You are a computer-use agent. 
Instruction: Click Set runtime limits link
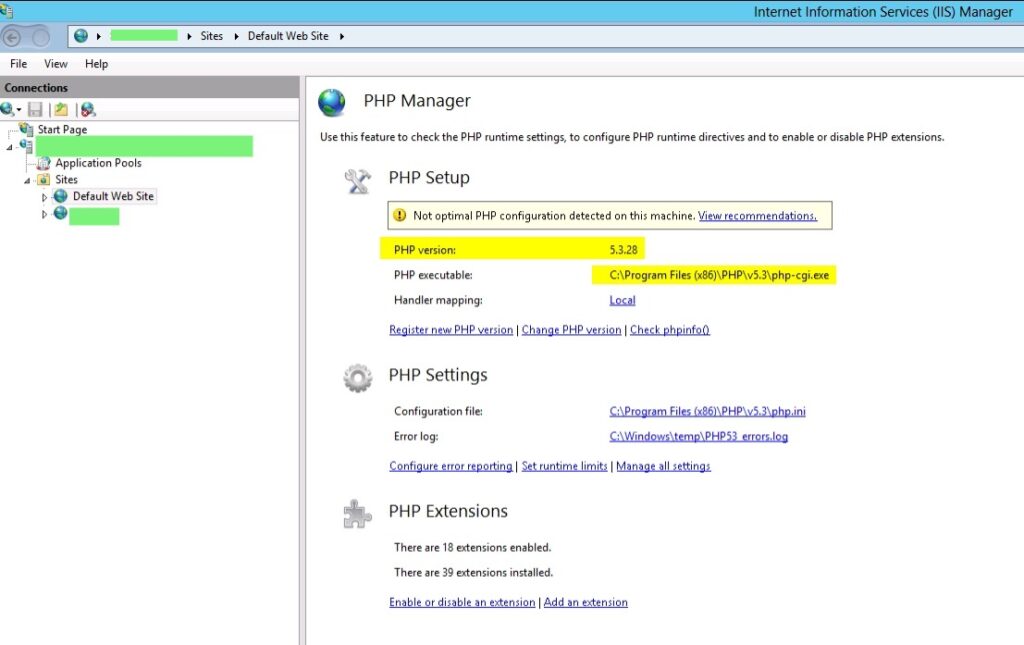pos(564,466)
